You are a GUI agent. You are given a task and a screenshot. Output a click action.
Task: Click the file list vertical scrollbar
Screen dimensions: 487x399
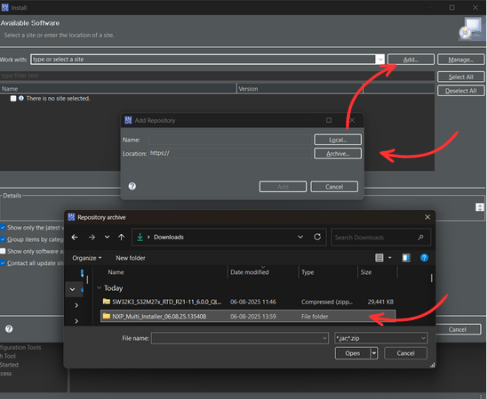coord(431,278)
